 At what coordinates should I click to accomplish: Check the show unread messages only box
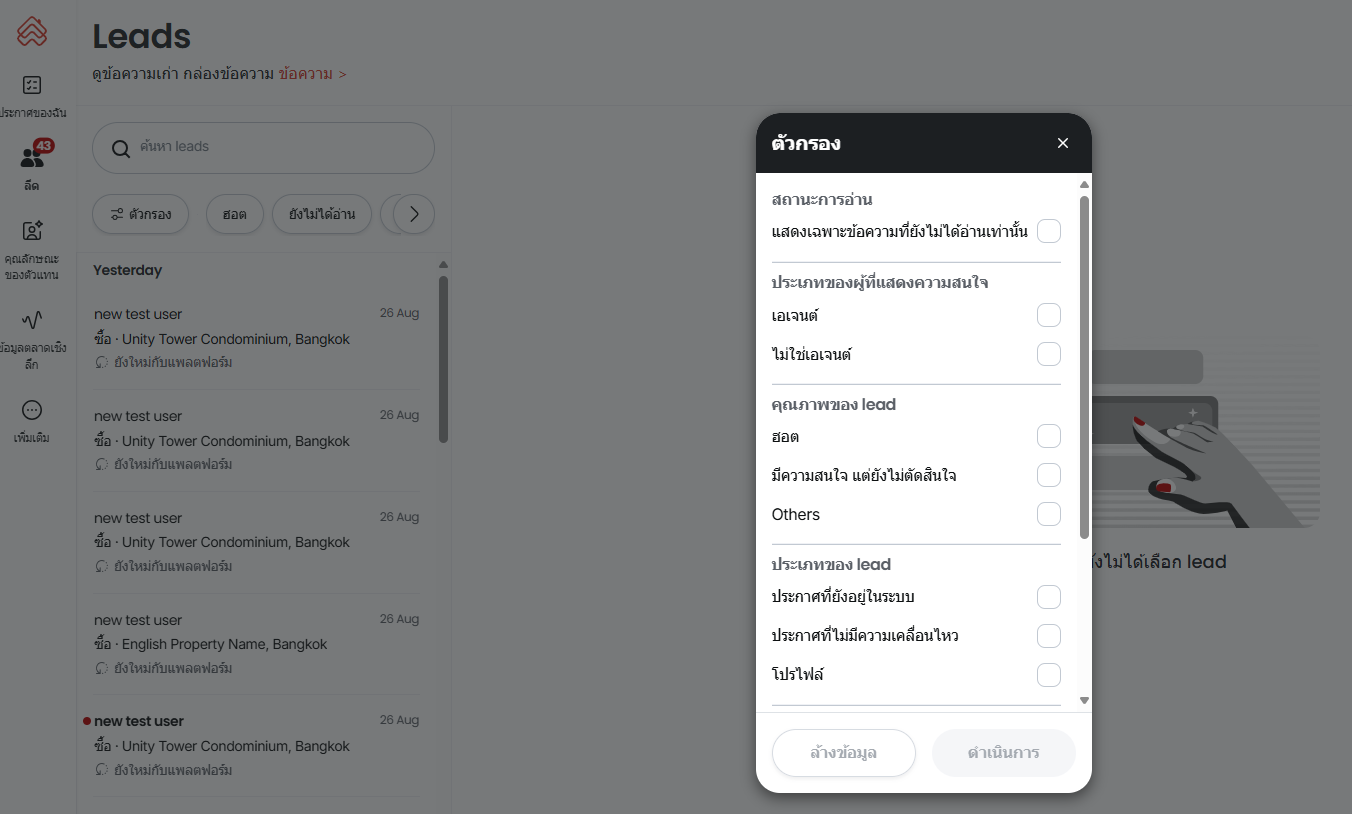tap(1048, 231)
